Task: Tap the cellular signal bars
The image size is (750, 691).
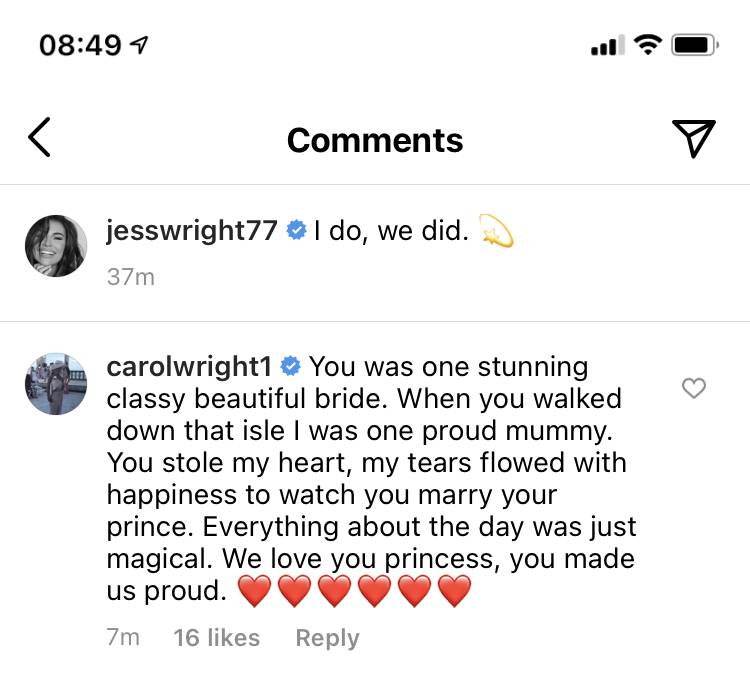Action: pos(607,45)
